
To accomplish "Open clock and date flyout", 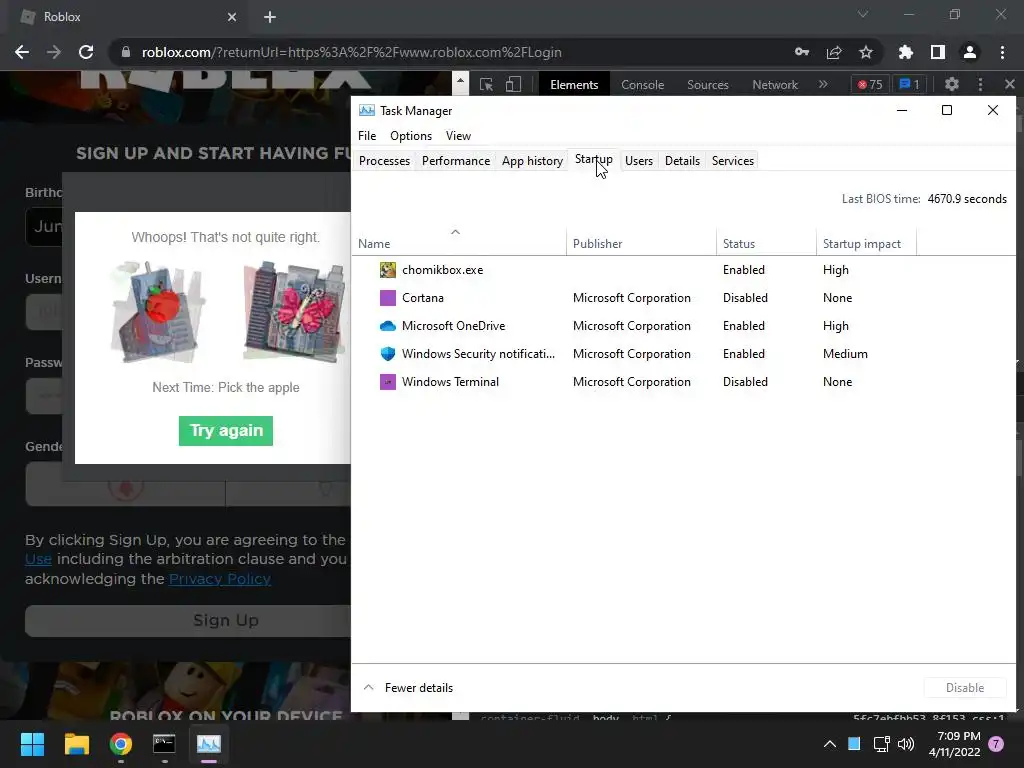I will point(955,744).
